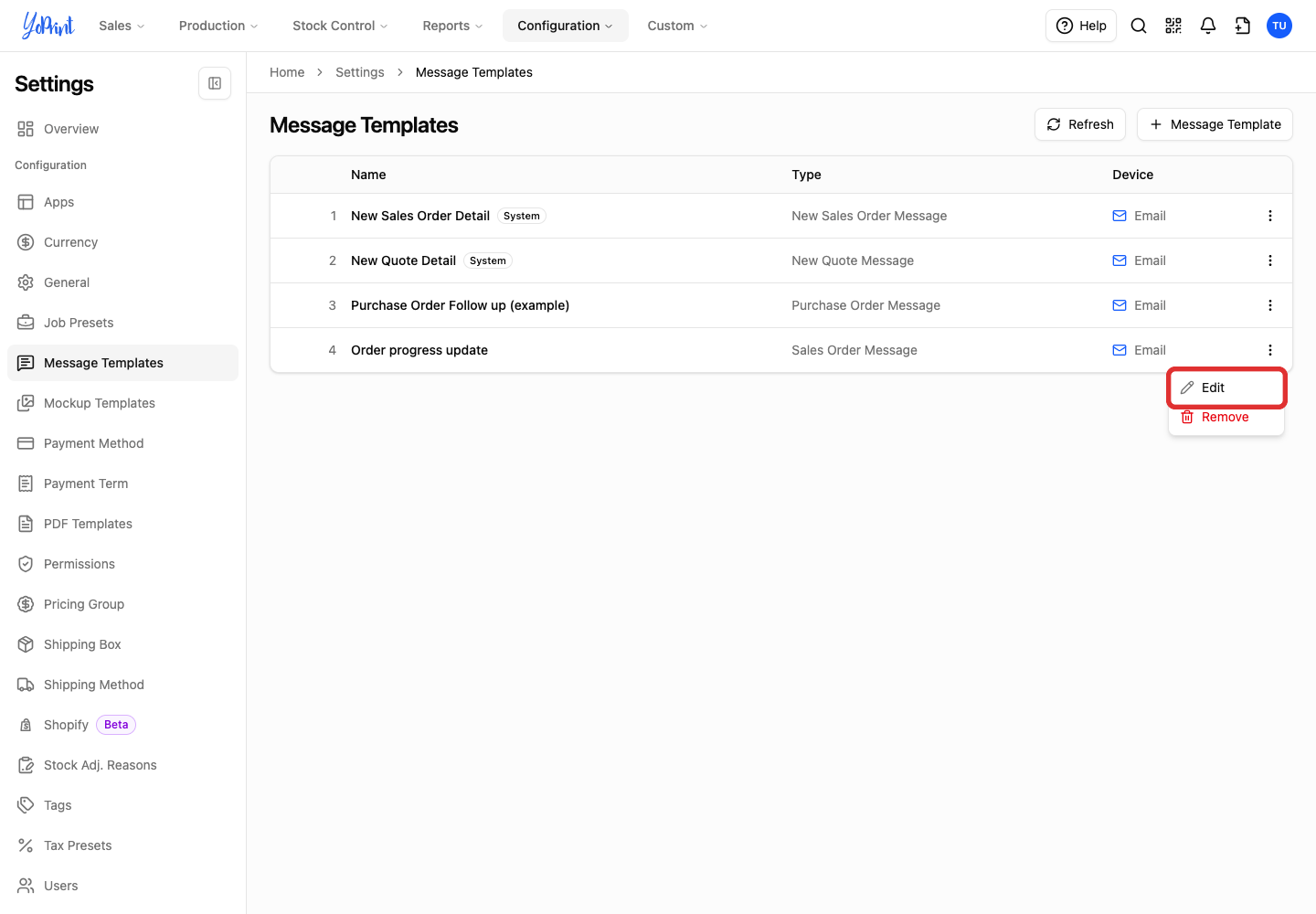Expand the Configuration dropdown menu
Screen dimensions: 1316x914
565,26
